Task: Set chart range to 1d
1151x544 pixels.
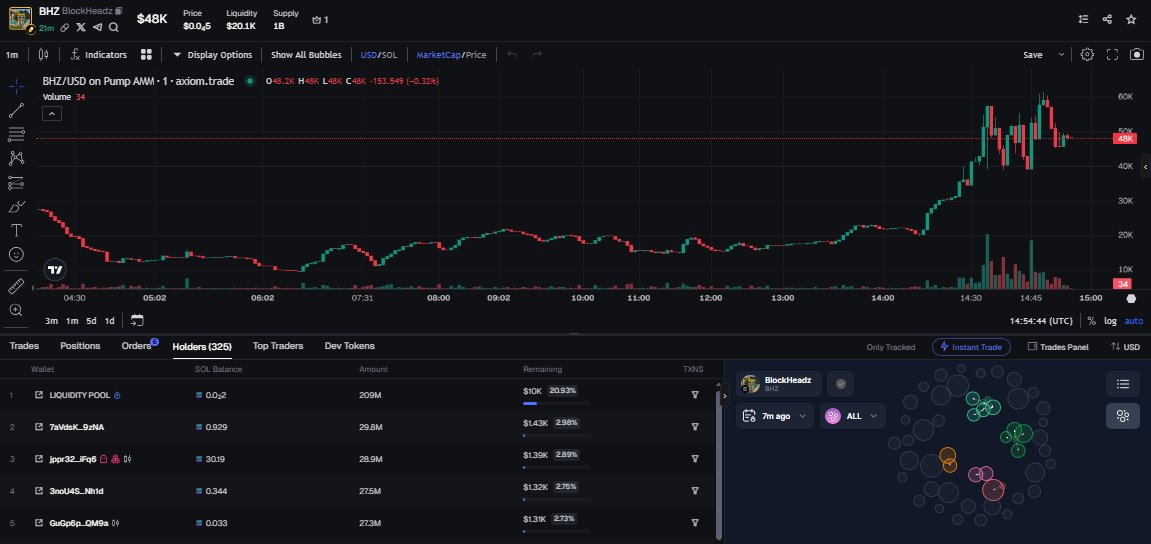Action: point(109,321)
